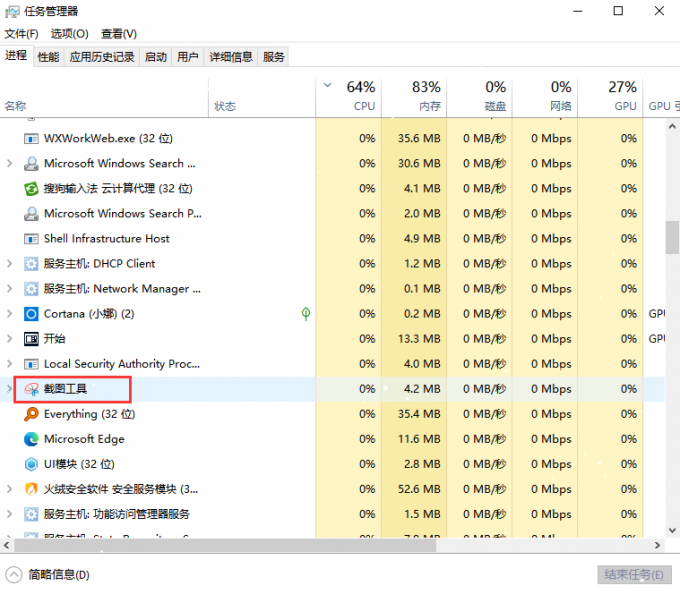Image resolution: width=680 pixels, height=594 pixels.
Task: Switch to the 用户 tab
Action: click(x=188, y=57)
